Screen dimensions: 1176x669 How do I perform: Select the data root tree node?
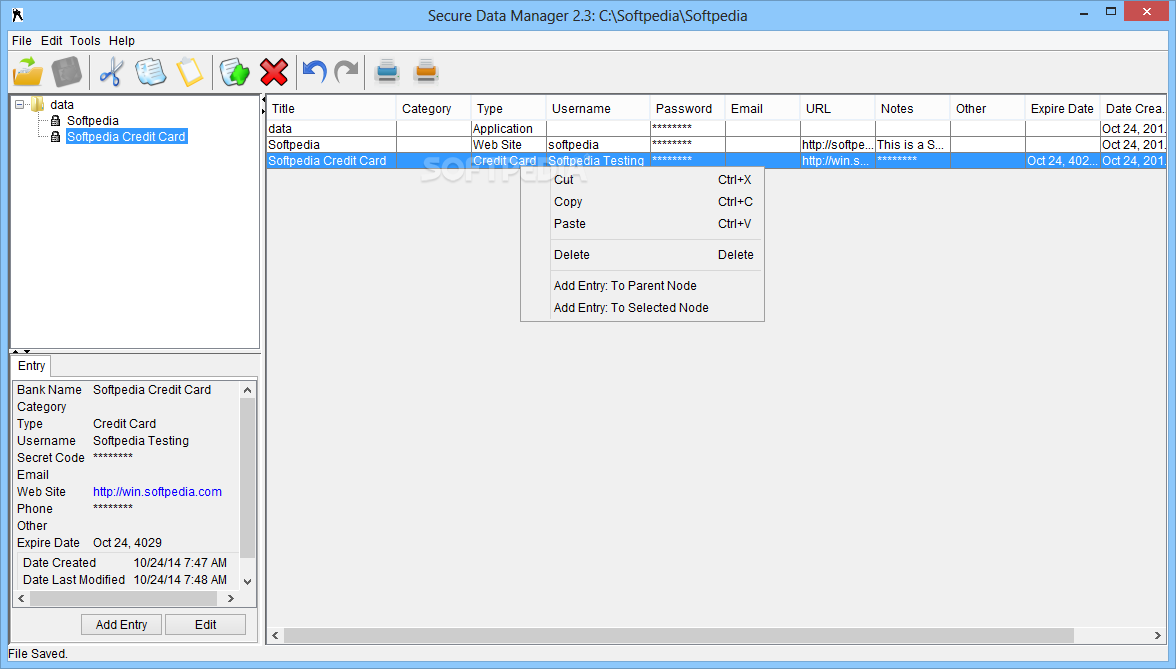[x=62, y=104]
